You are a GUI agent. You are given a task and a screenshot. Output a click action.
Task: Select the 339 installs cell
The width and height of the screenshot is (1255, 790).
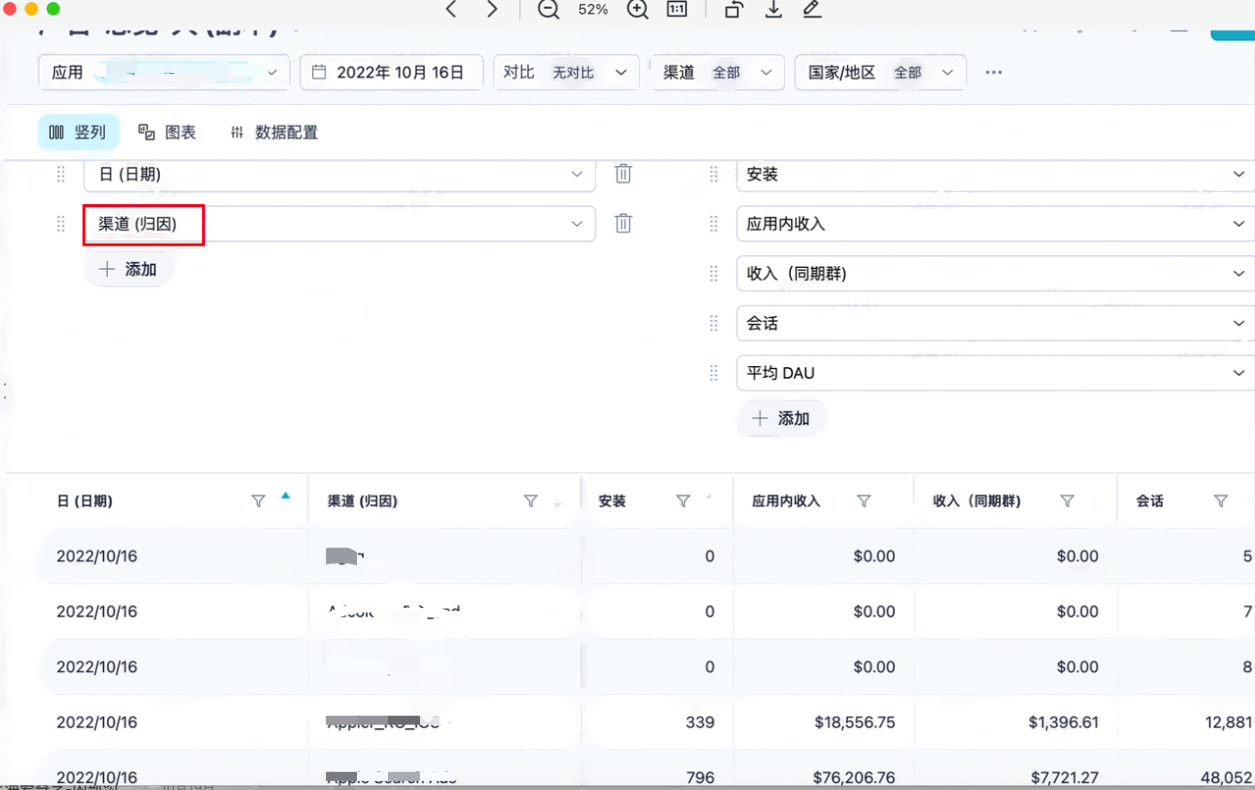click(700, 722)
